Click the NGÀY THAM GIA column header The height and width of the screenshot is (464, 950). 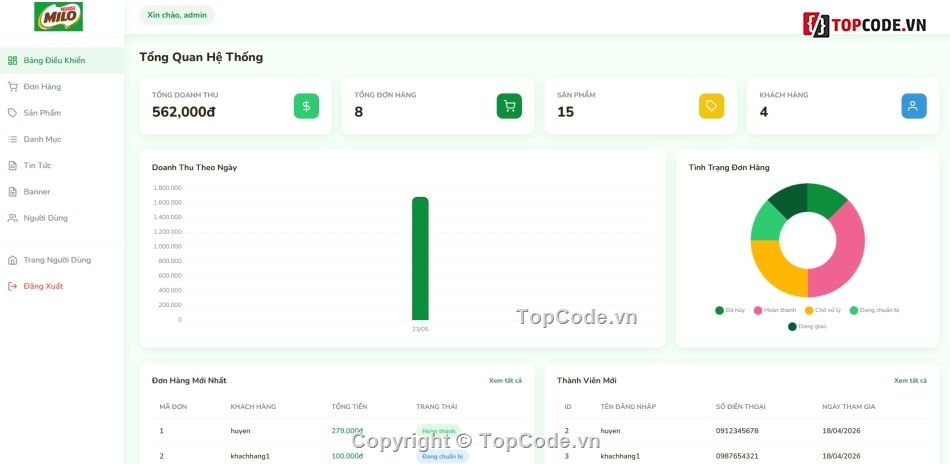pyautogui.click(x=848, y=406)
